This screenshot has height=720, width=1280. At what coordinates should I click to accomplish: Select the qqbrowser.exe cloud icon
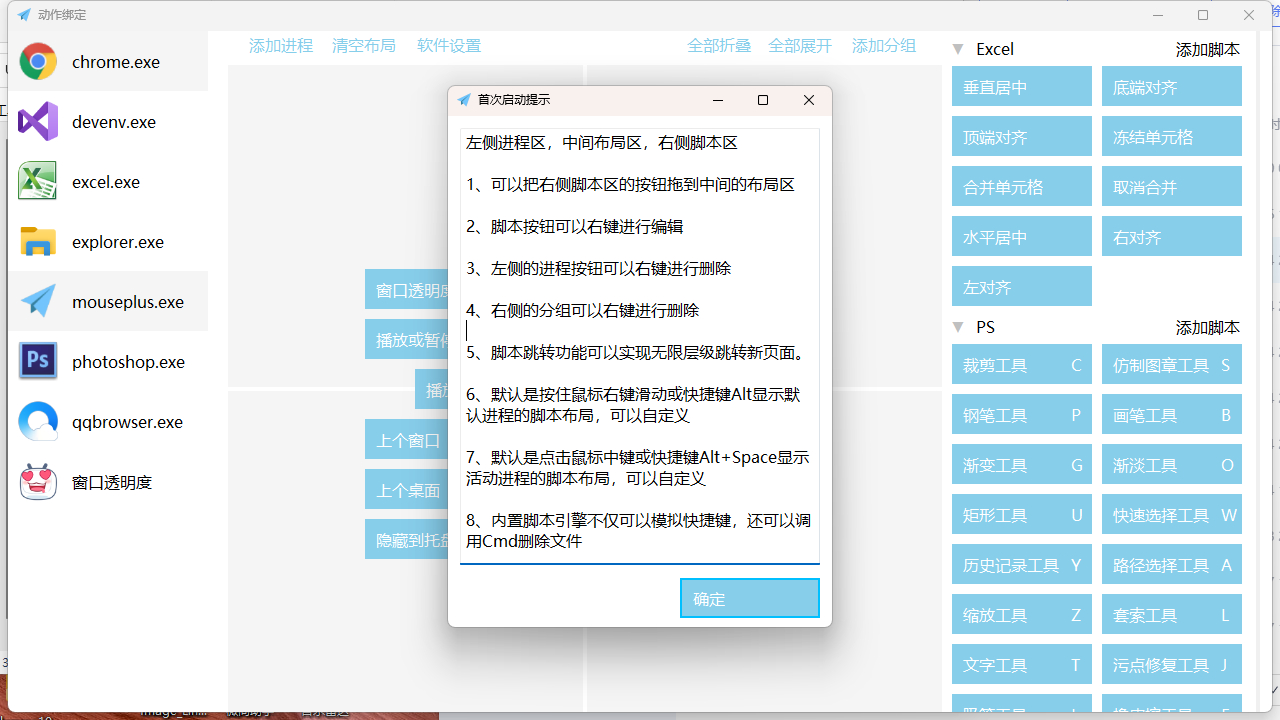tap(38, 422)
